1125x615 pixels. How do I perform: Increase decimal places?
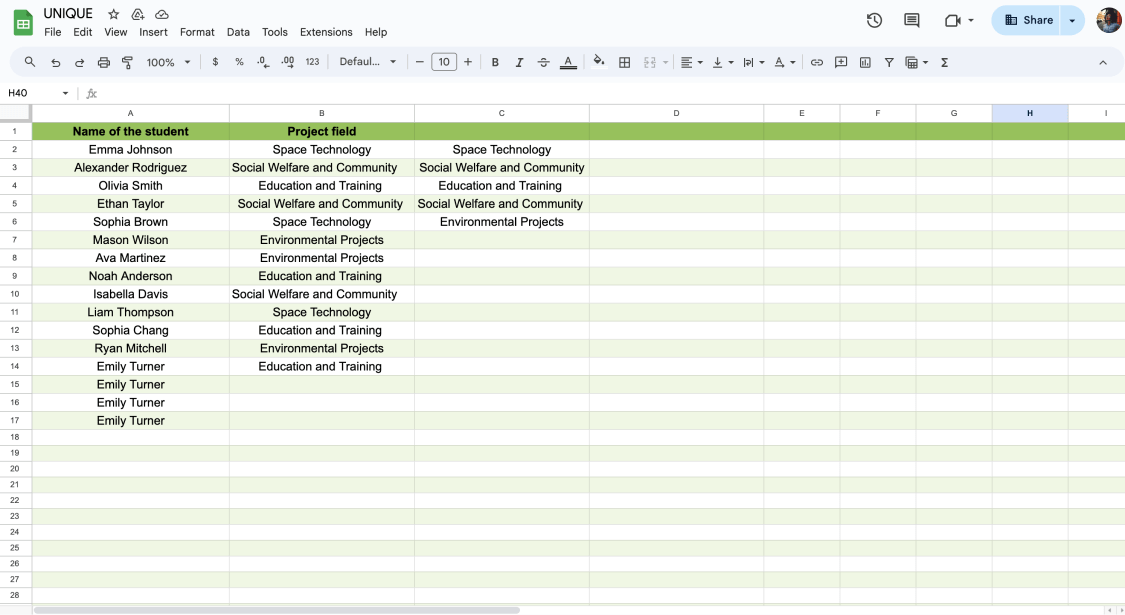pyautogui.click(x=288, y=62)
